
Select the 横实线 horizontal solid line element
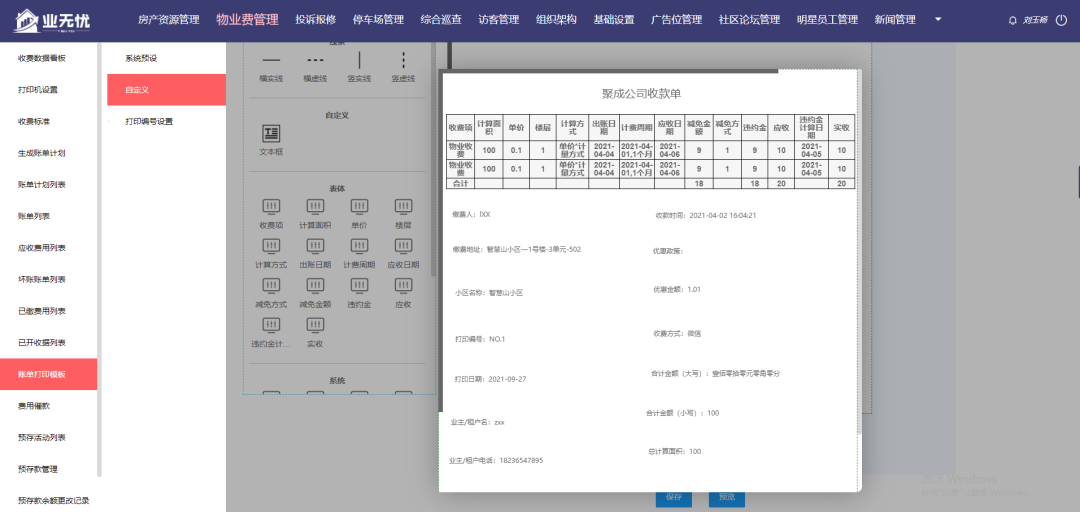271,61
